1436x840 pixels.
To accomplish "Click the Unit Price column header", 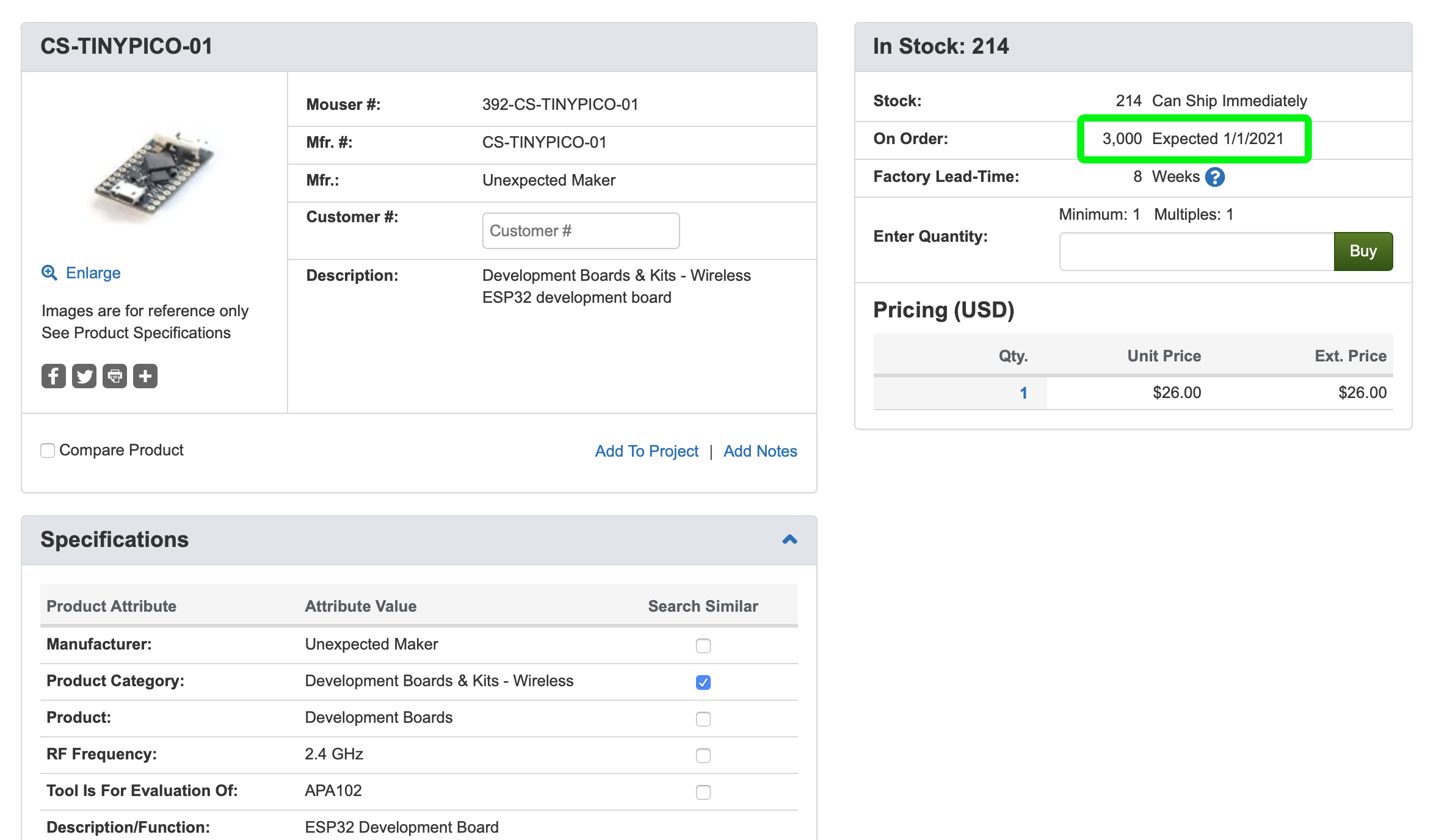I will coord(1164,356).
